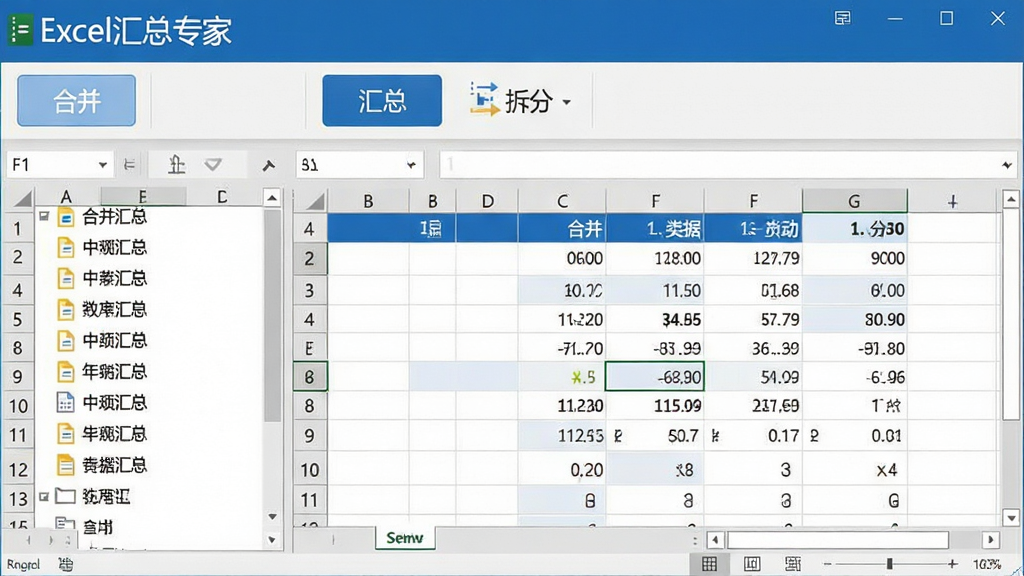
Task: Select the 合并汇总 tree item
Action: tap(114, 216)
